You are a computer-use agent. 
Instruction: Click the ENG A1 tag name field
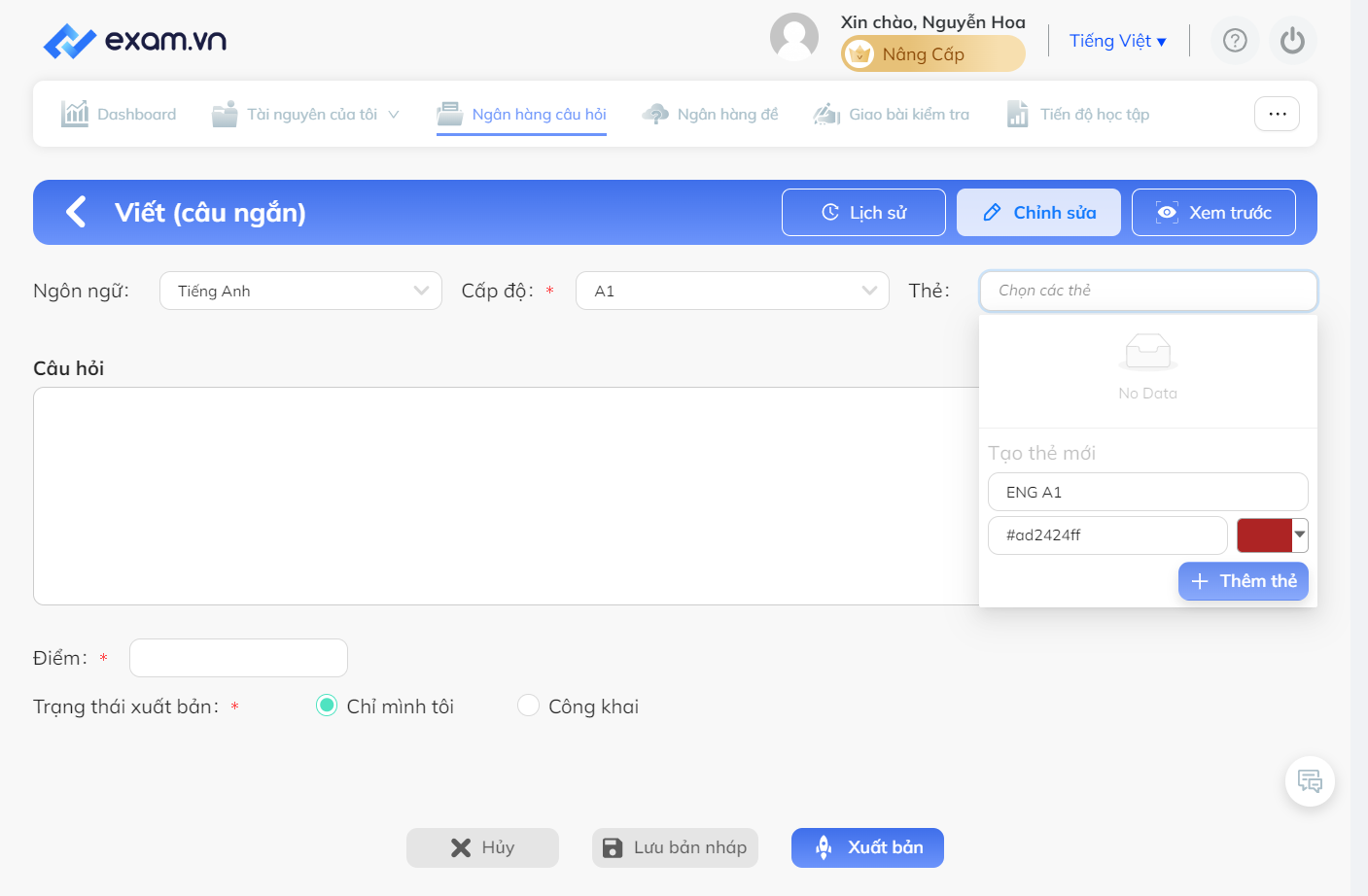point(1148,492)
